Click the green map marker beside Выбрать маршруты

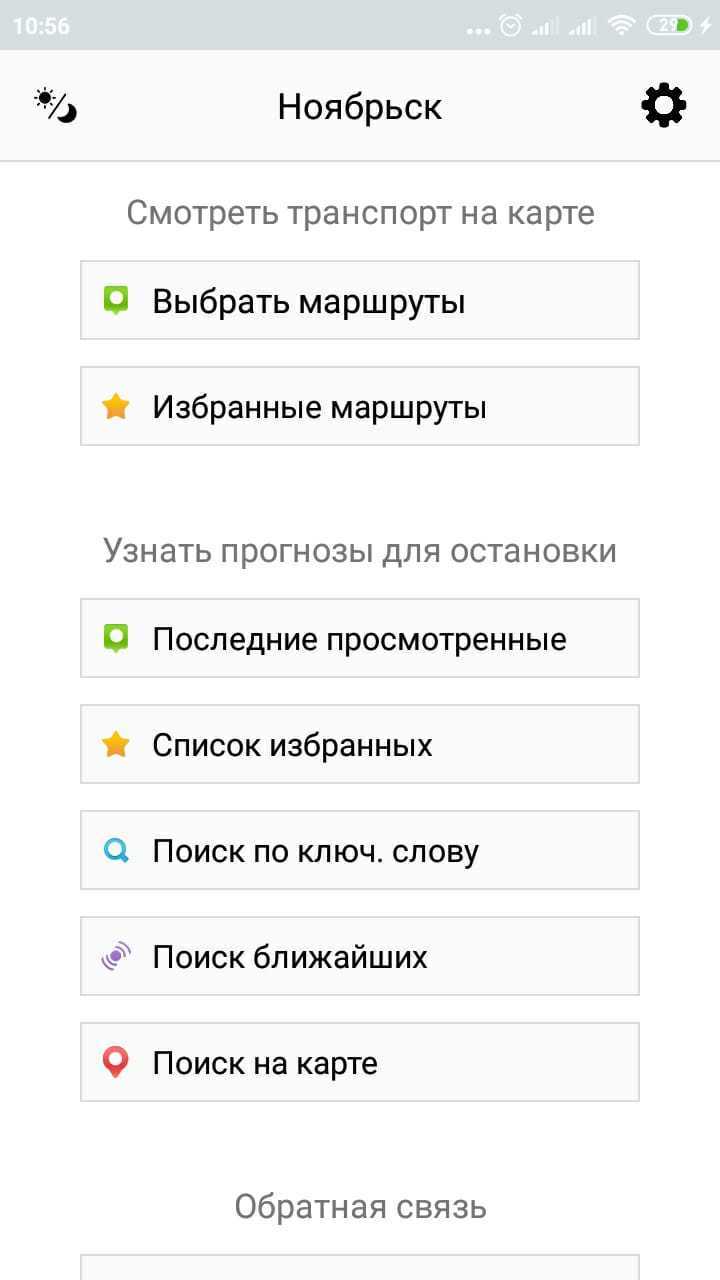pos(116,299)
